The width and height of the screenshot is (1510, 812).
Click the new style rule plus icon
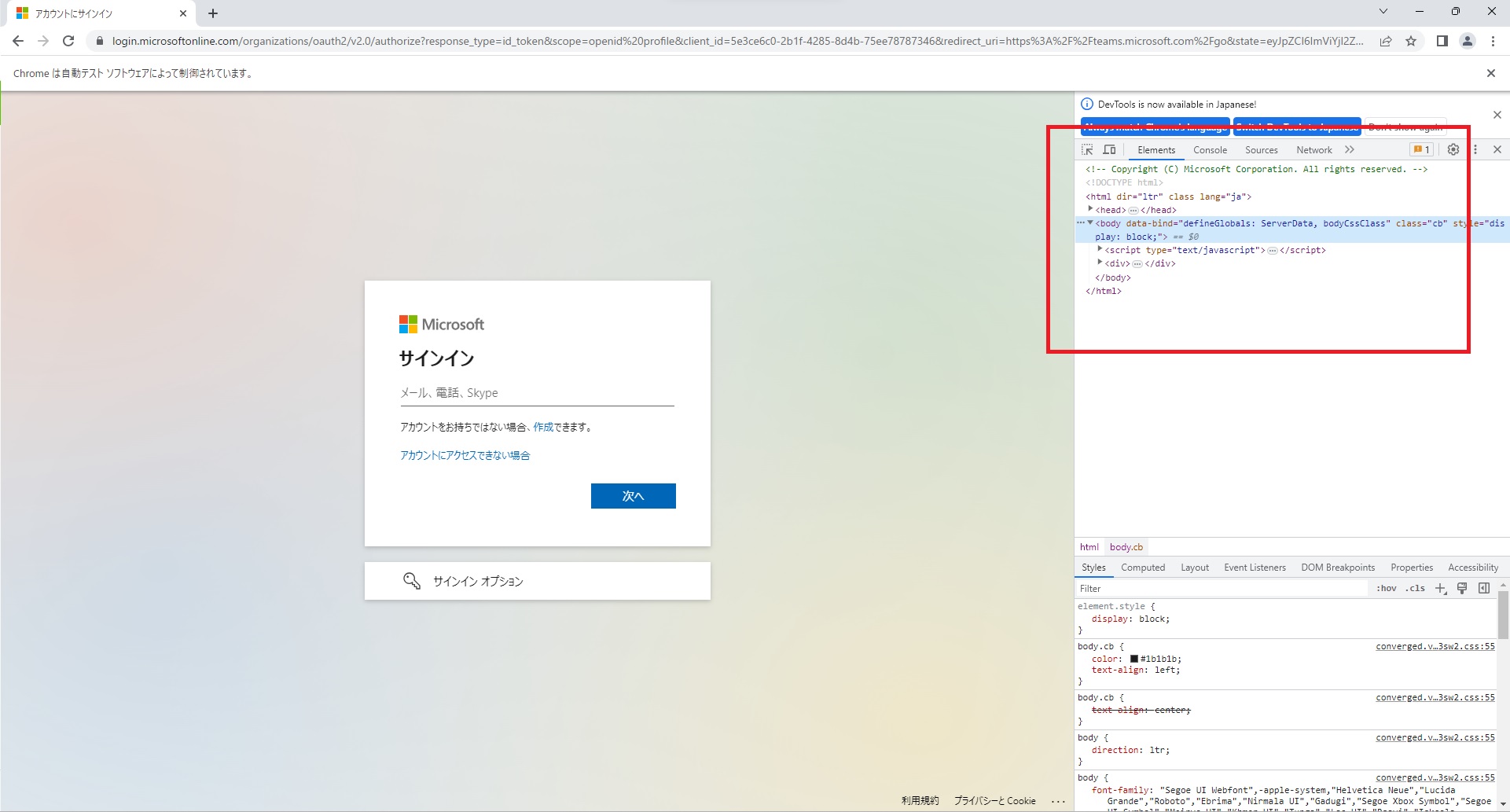[x=1441, y=588]
